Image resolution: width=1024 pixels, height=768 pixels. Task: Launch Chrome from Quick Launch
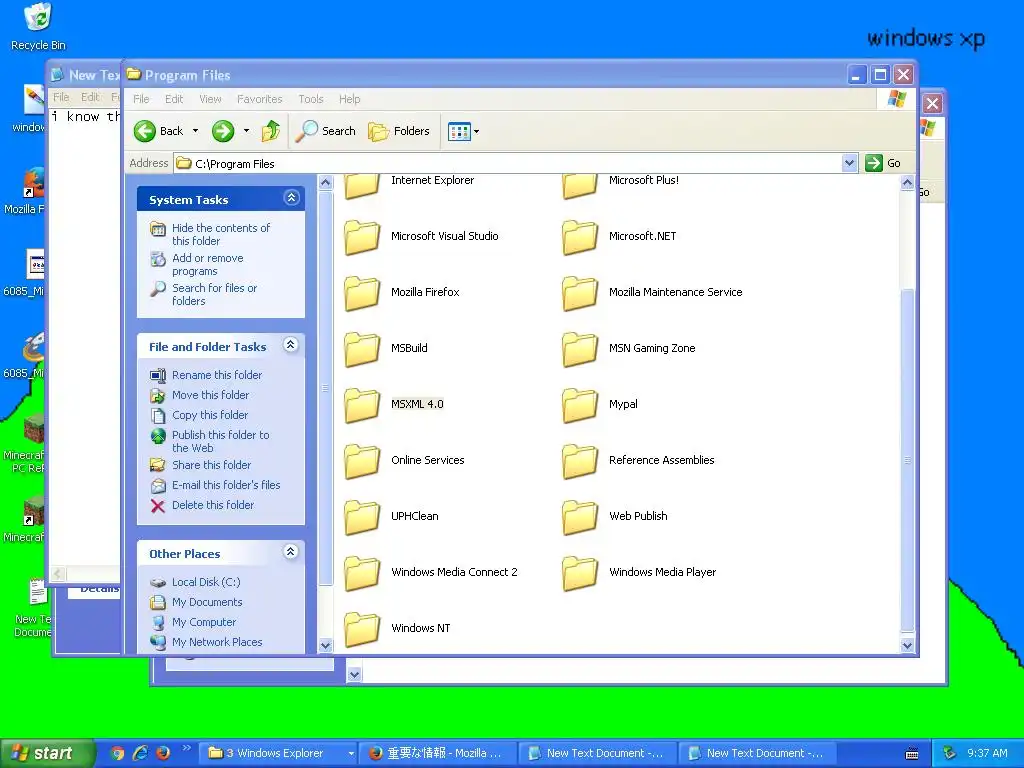tap(118, 753)
